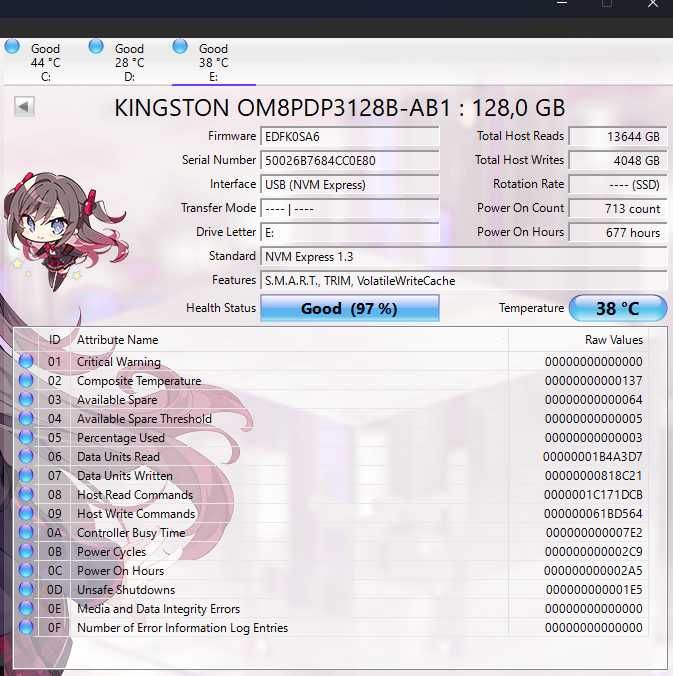Click raw value 0000000000137
This screenshot has width=673, height=676.
(x=594, y=381)
